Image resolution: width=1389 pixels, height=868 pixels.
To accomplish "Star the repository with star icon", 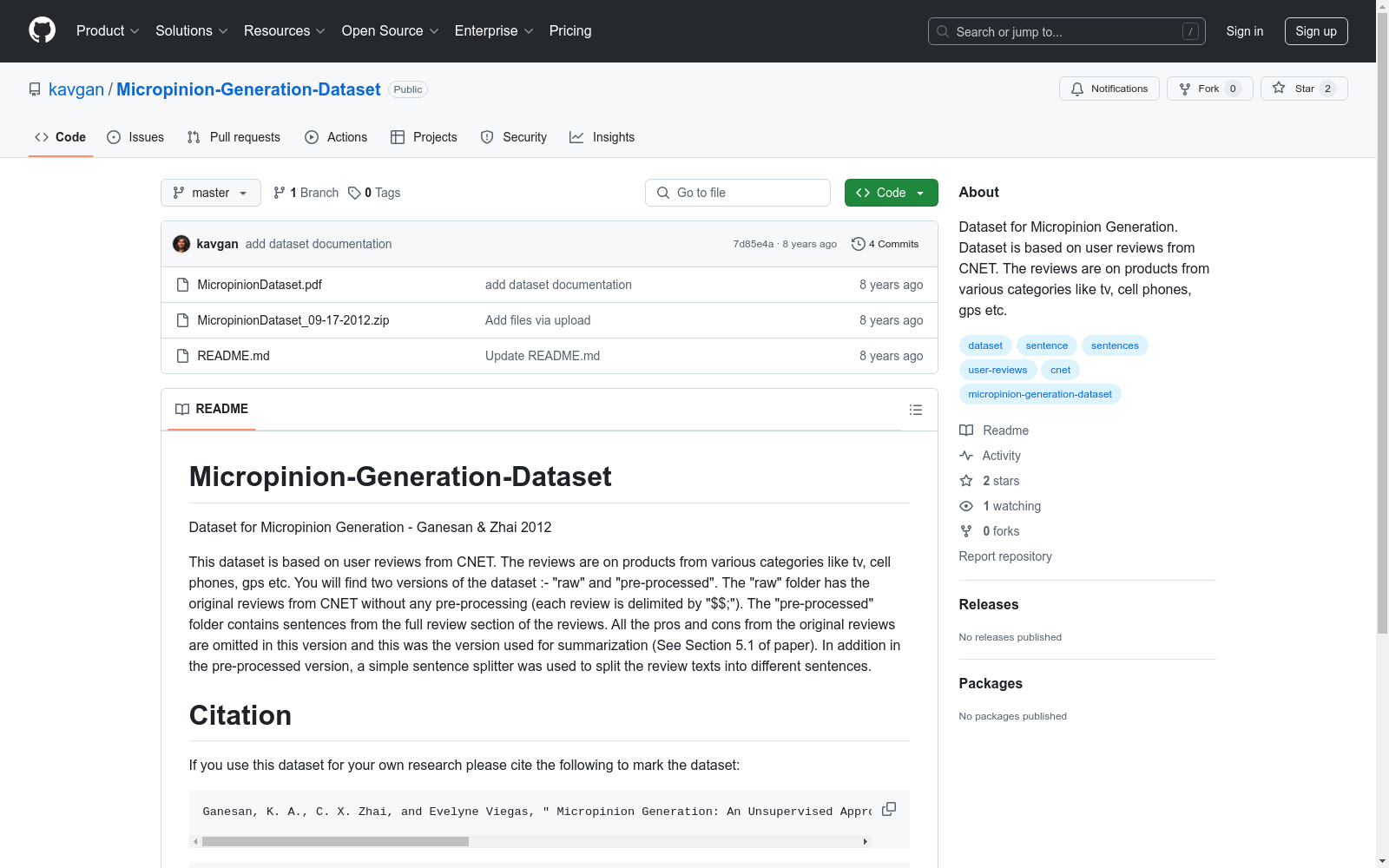I will tap(1279, 88).
